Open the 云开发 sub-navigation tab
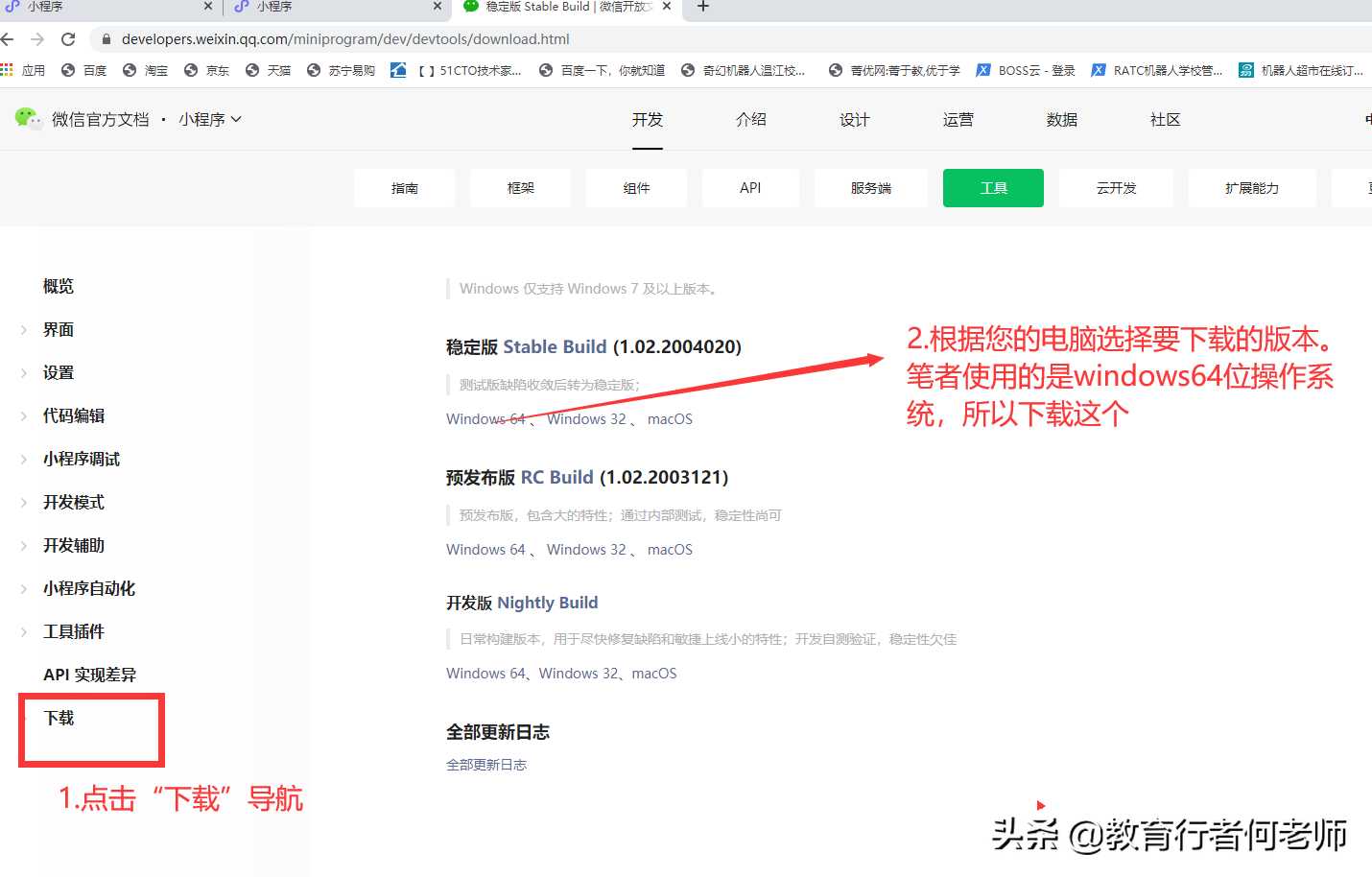Screen dimensions: 1372x877 point(1117,188)
